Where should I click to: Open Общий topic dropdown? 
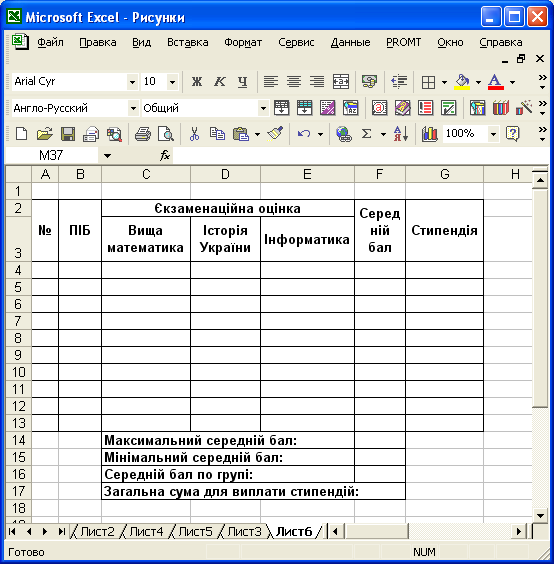point(263,108)
